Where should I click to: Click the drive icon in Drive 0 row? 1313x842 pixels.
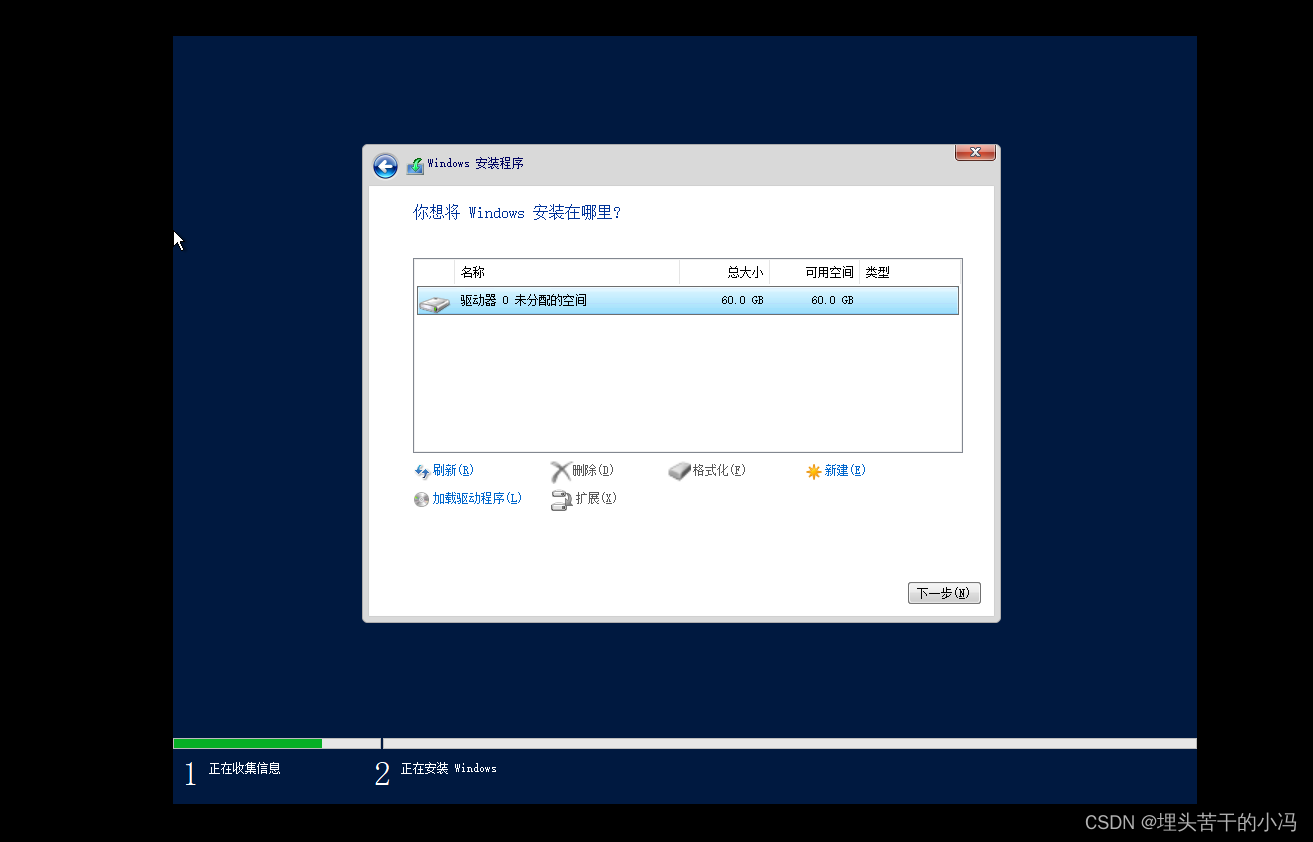tap(434, 302)
